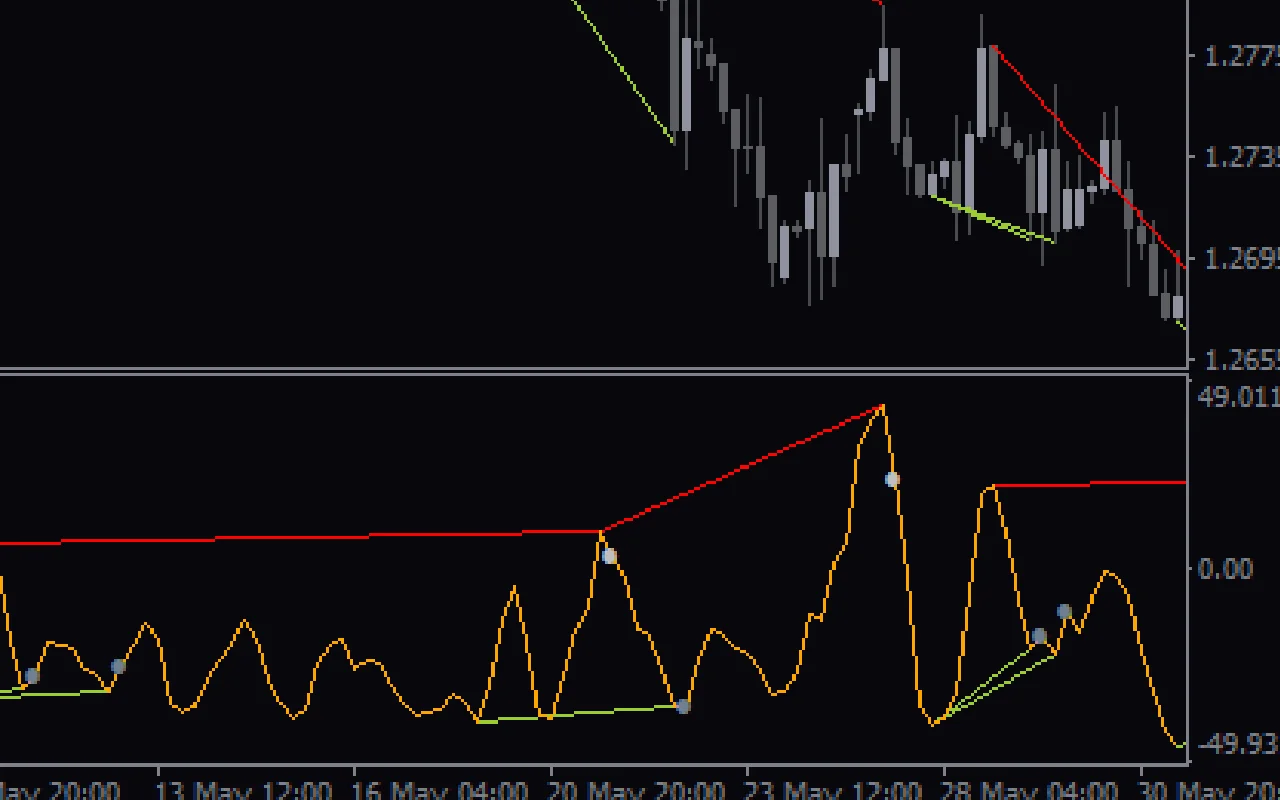Click the 1.2695 price level on axis
The width and height of the screenshot is (1280, 800).
tap(1240, 259)
